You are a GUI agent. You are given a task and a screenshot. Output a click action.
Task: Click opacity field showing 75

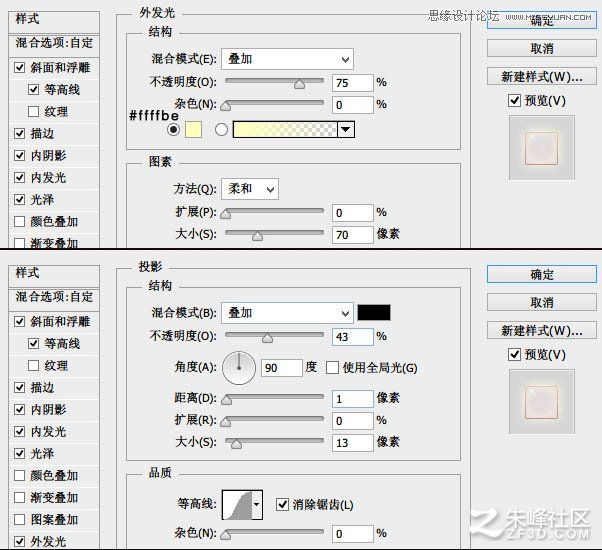[x=352, y=83]
